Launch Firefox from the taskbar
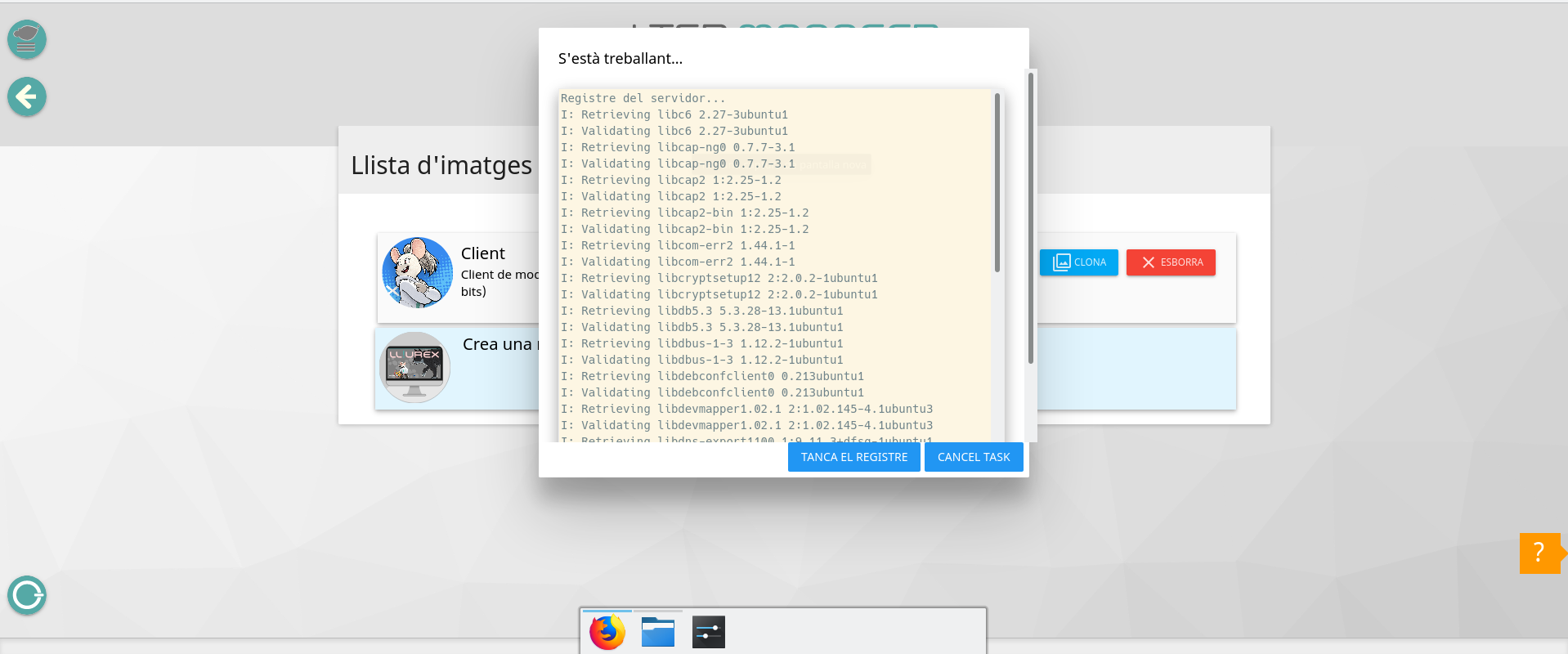 point(607,633)
